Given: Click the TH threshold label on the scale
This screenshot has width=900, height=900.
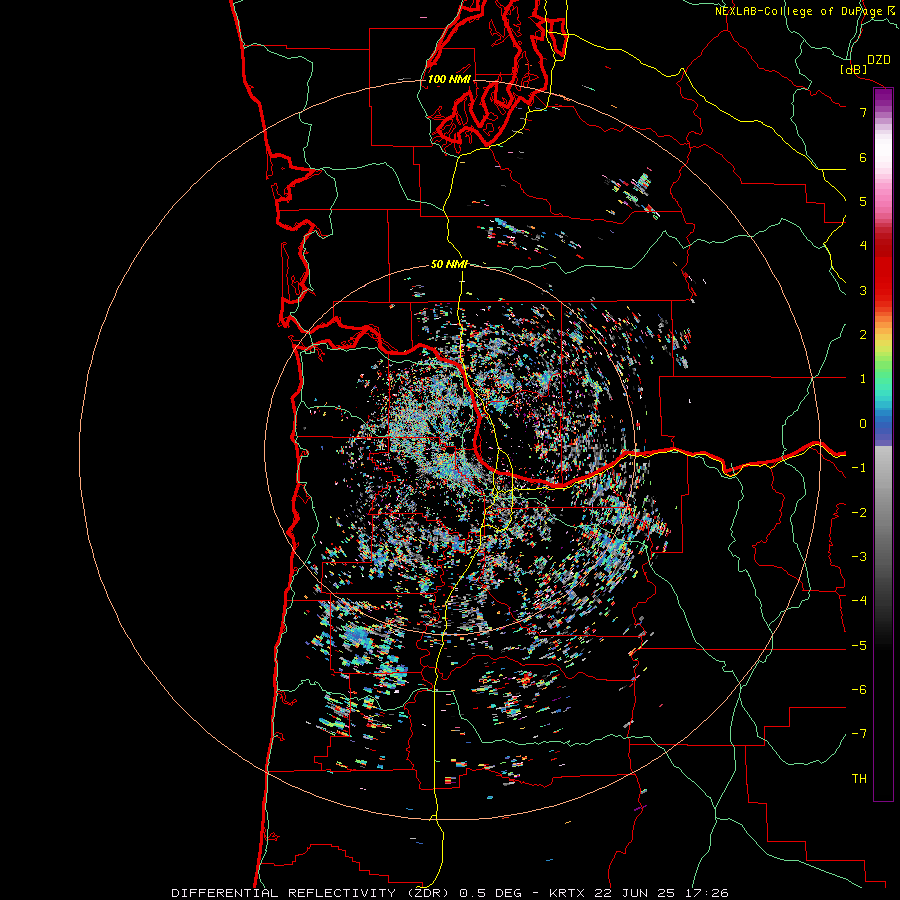Looking at the screenshot, I should coord(859,779).
